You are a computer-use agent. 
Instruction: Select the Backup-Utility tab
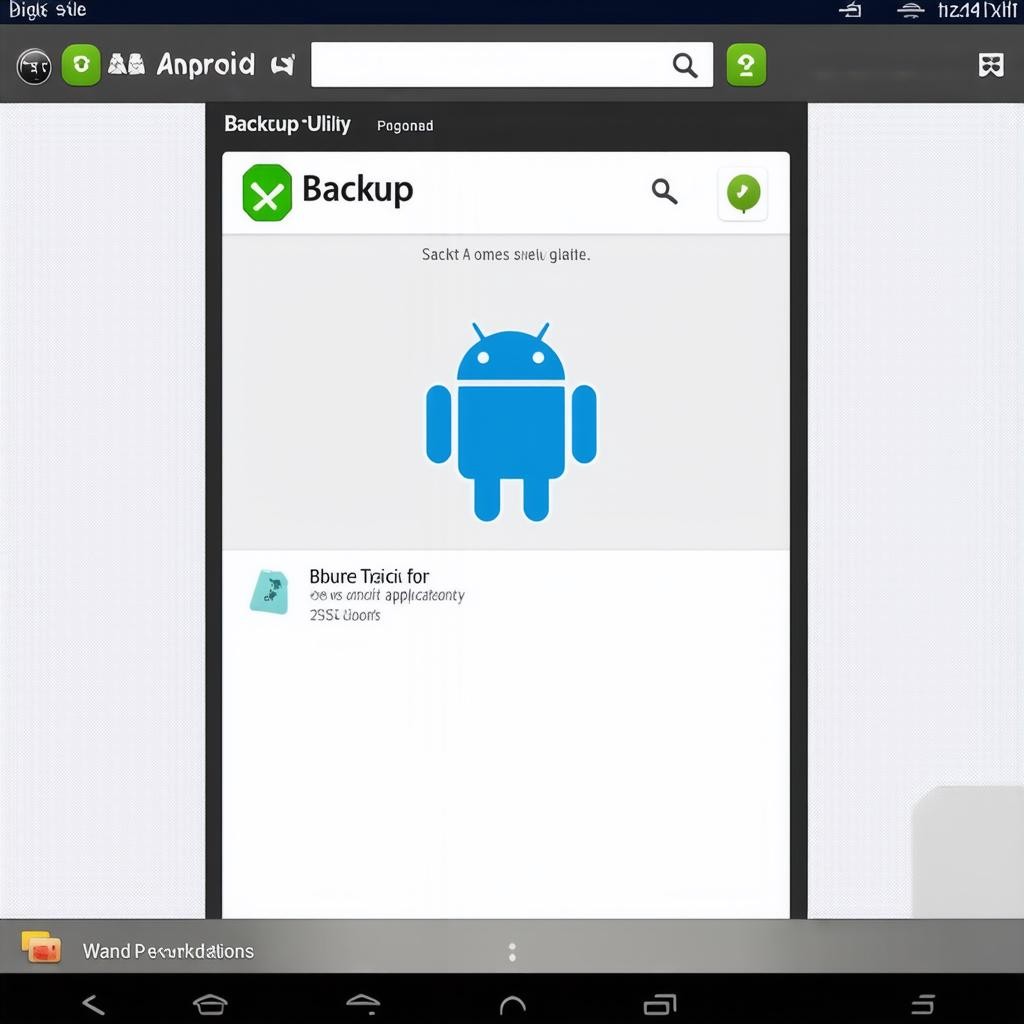(287, 124)
